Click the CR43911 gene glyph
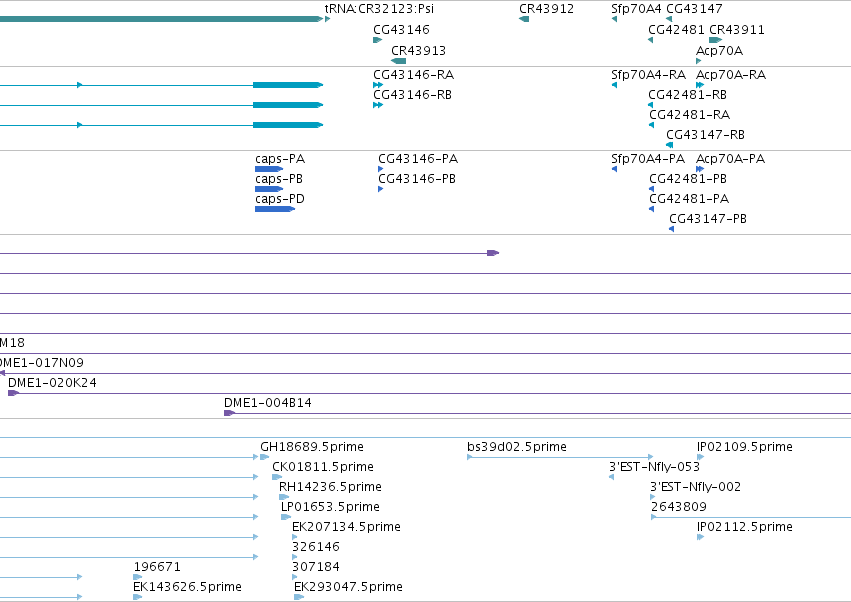The height and width of the screenshot is (602, 851). 715,40
